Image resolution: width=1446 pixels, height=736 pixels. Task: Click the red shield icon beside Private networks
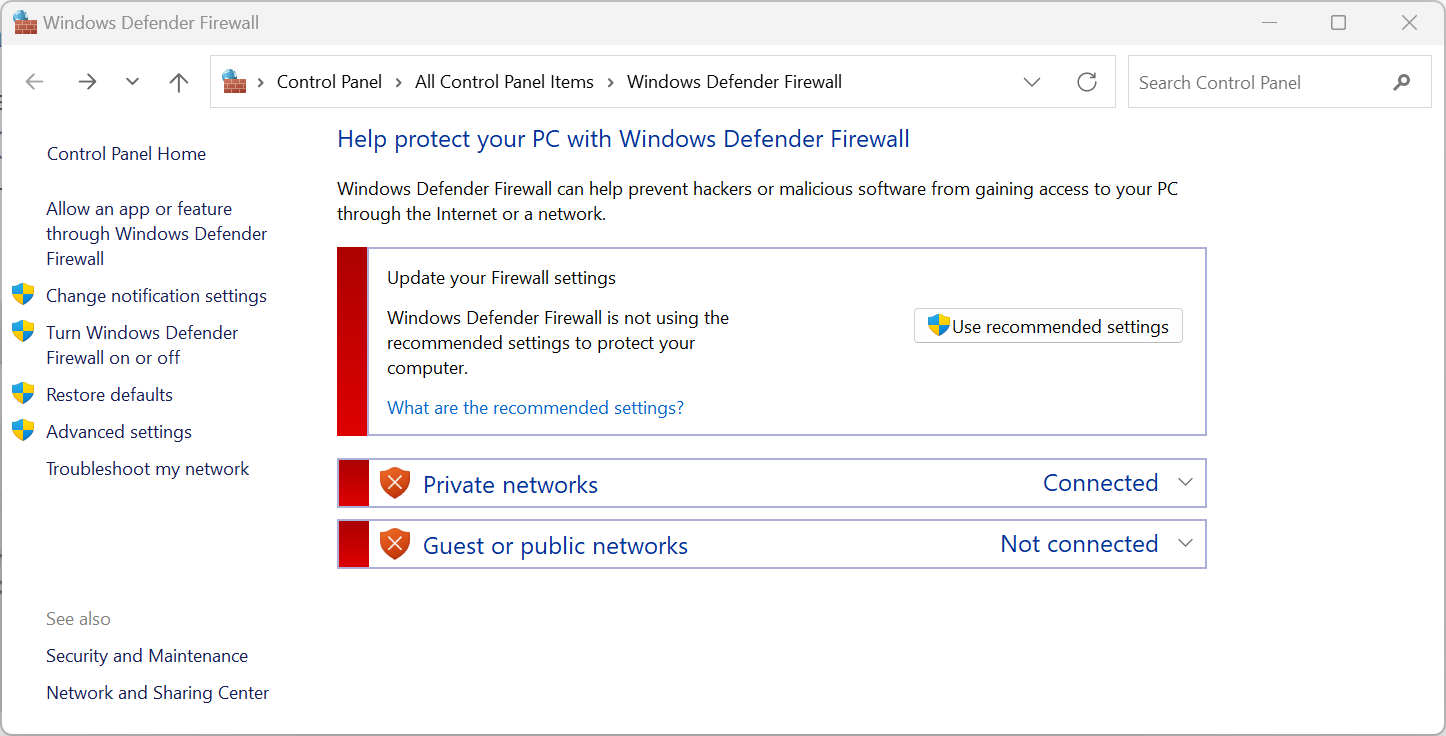(394, 482)
